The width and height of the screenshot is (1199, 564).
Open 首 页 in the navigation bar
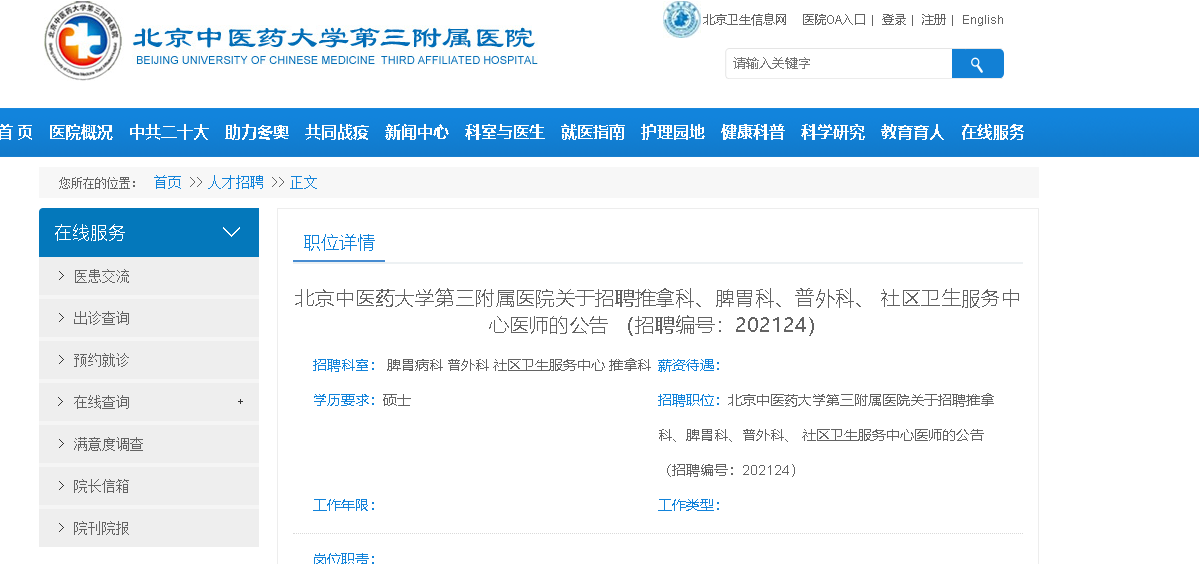pyautogui.click(x=15, y=132)
